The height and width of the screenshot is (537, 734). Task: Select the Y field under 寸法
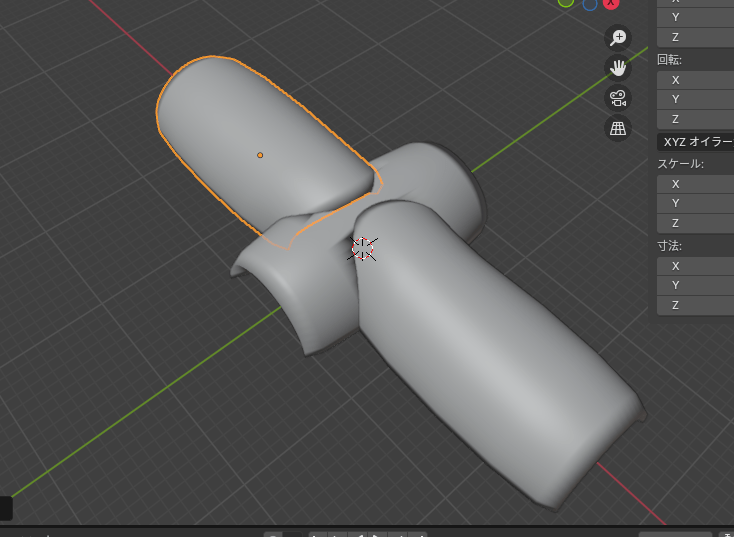[696, 285]
